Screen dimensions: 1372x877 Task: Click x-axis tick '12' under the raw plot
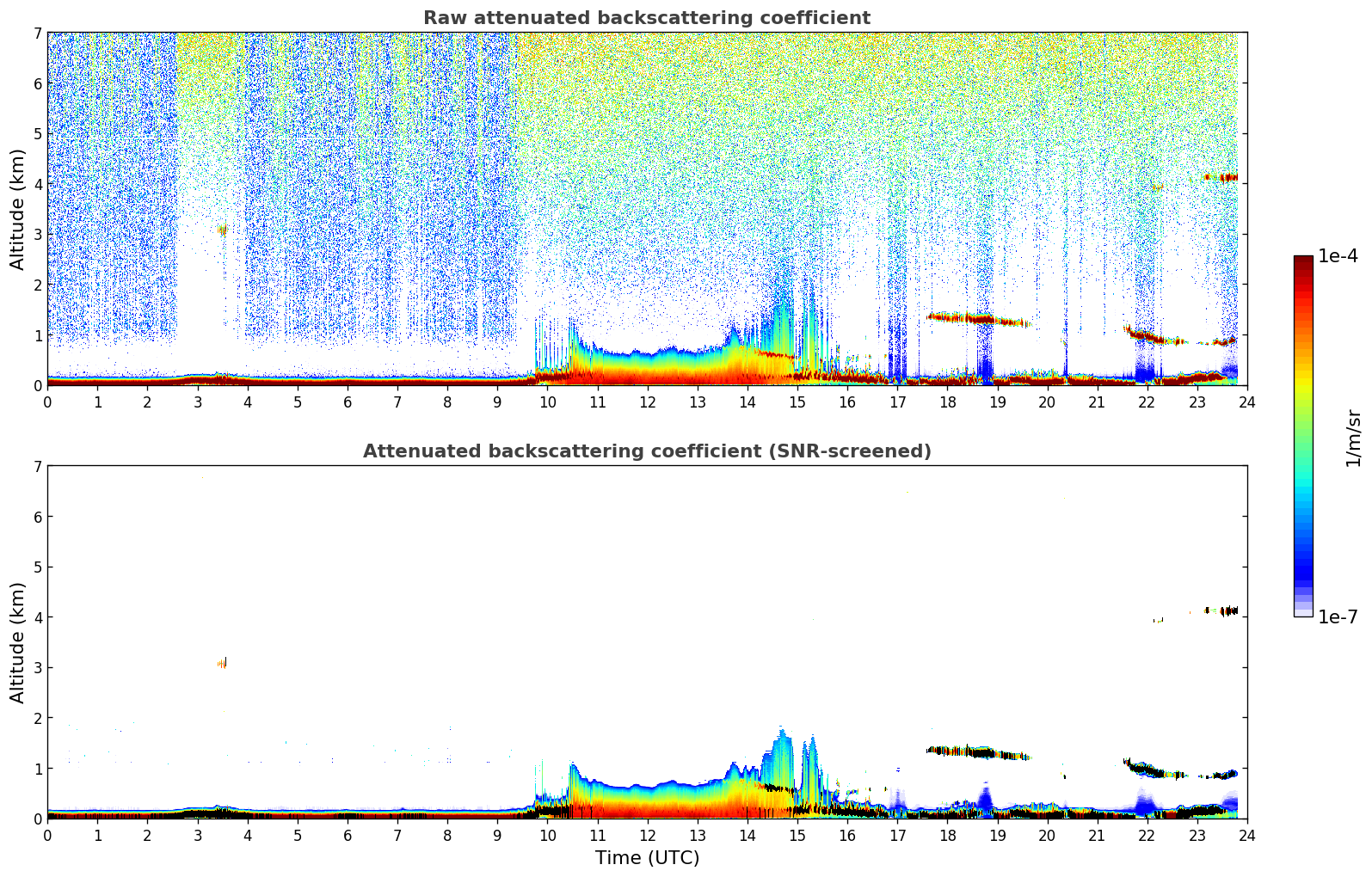tap(647, 402)
